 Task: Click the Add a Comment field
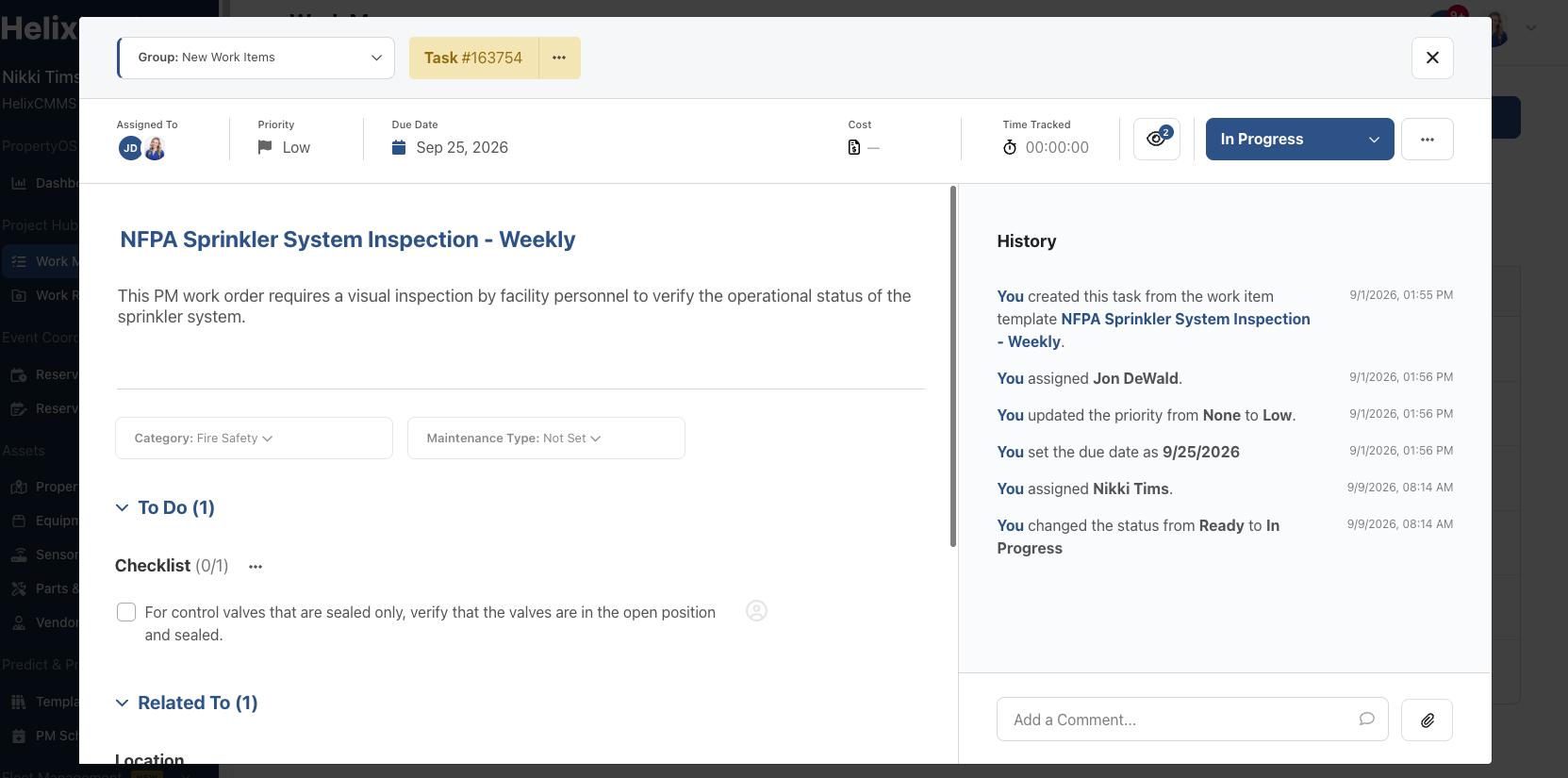tap(1192, 720)
